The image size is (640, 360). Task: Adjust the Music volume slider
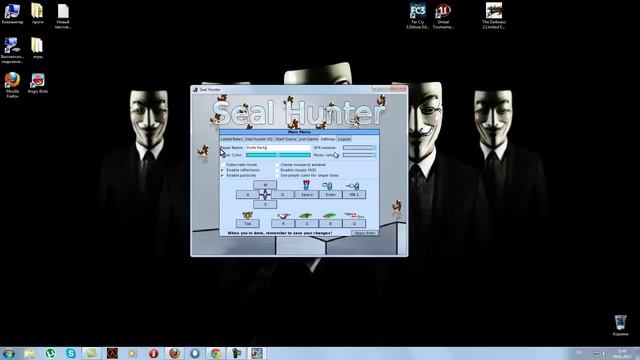(x=359, y=155)
